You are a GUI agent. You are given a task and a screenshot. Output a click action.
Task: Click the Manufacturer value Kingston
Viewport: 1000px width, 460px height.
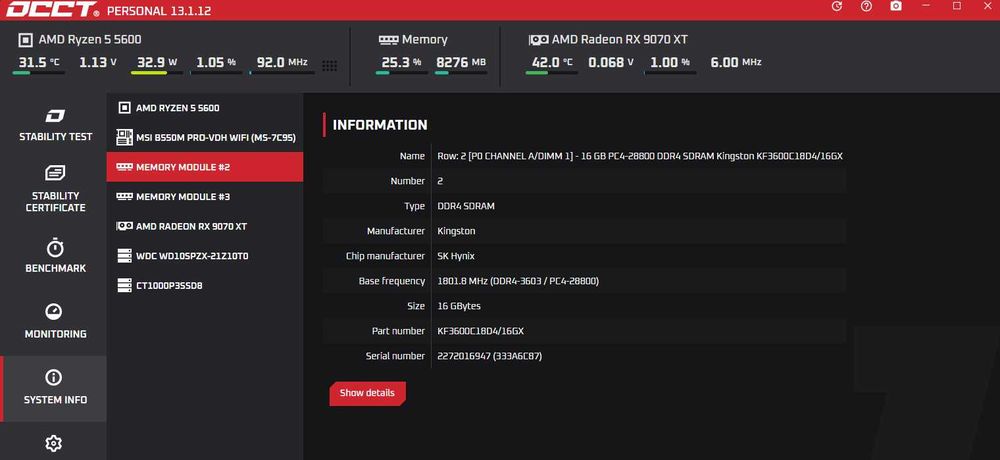coord(456,231)
